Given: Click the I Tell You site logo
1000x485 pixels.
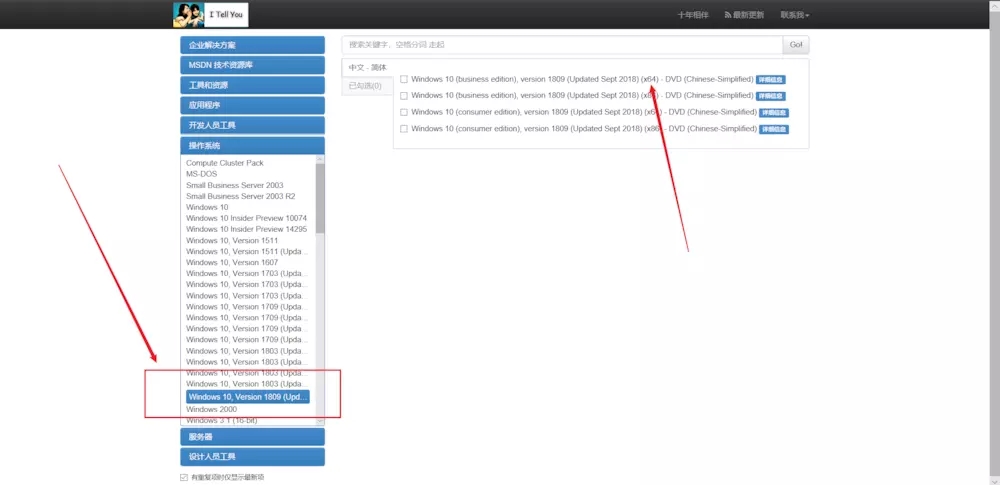Looking at the screenshot, I should click(x=210, y=15).
